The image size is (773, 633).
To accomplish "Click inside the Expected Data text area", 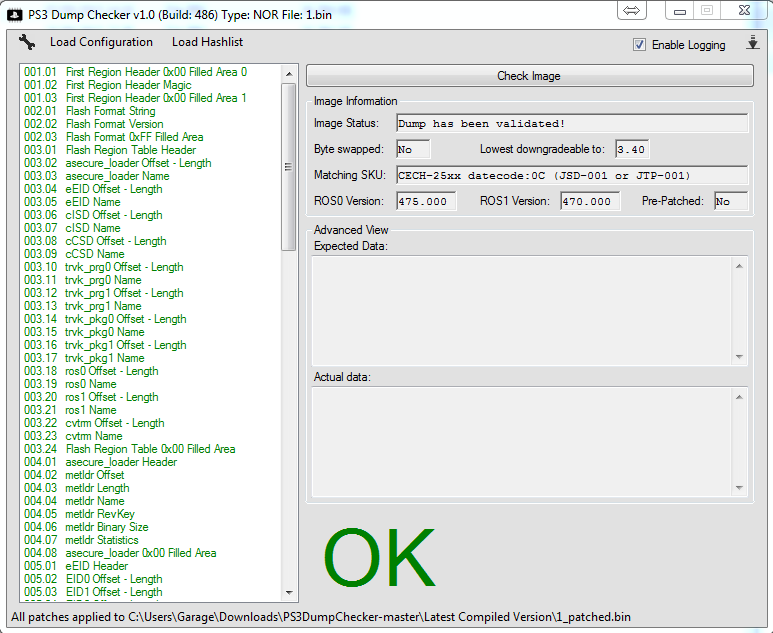I will pos(523,311).
